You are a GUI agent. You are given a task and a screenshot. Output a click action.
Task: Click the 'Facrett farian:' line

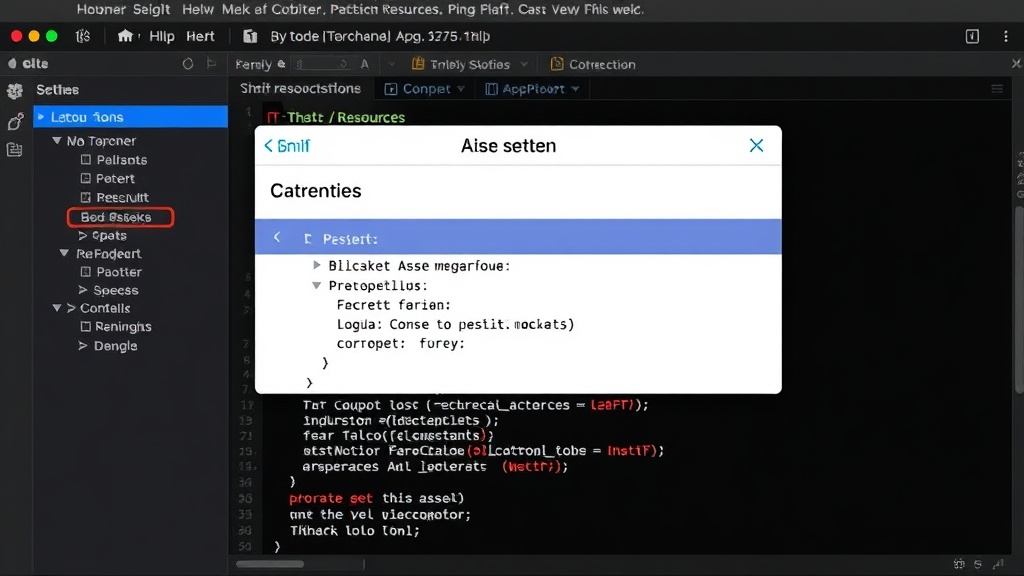tap(394, 305)
